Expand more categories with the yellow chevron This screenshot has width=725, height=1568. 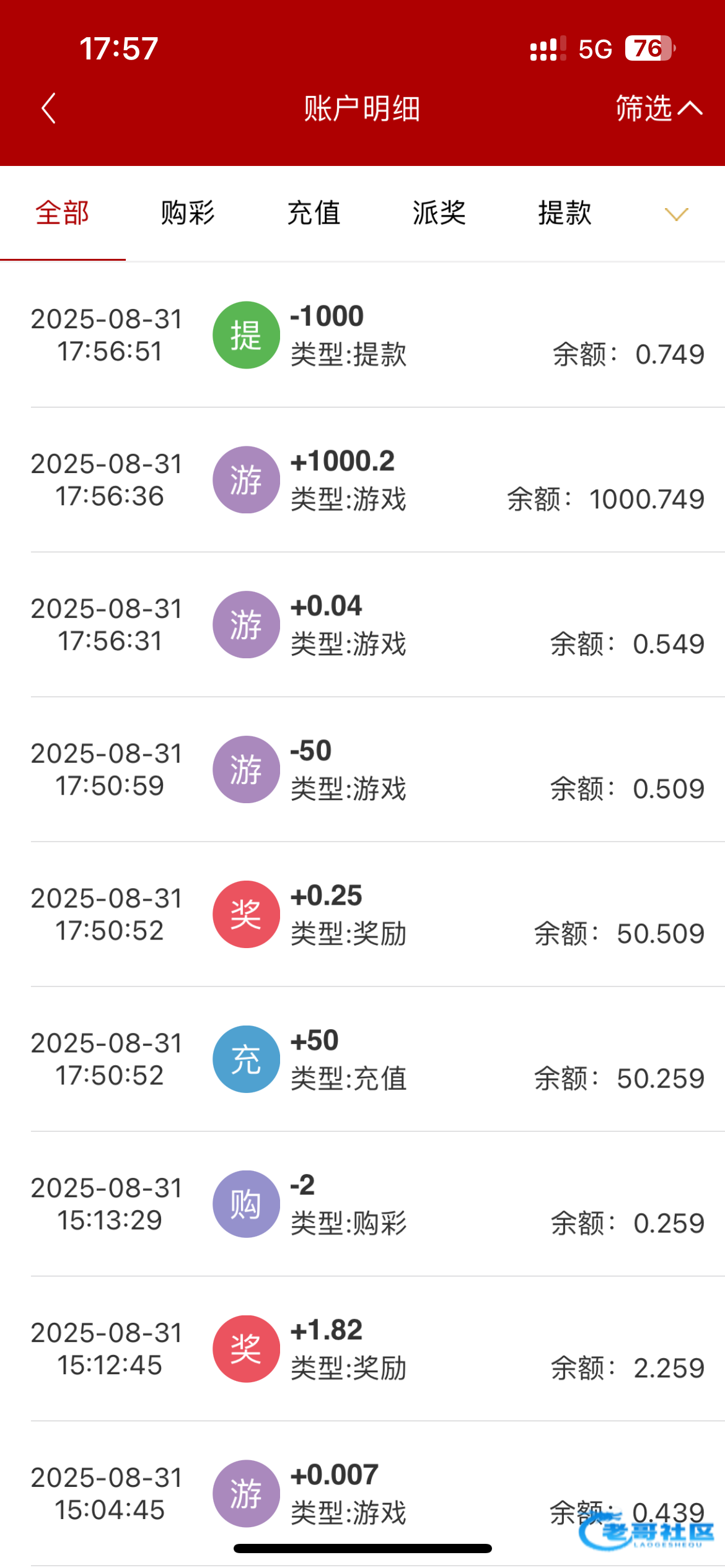(x=676, y=214)
